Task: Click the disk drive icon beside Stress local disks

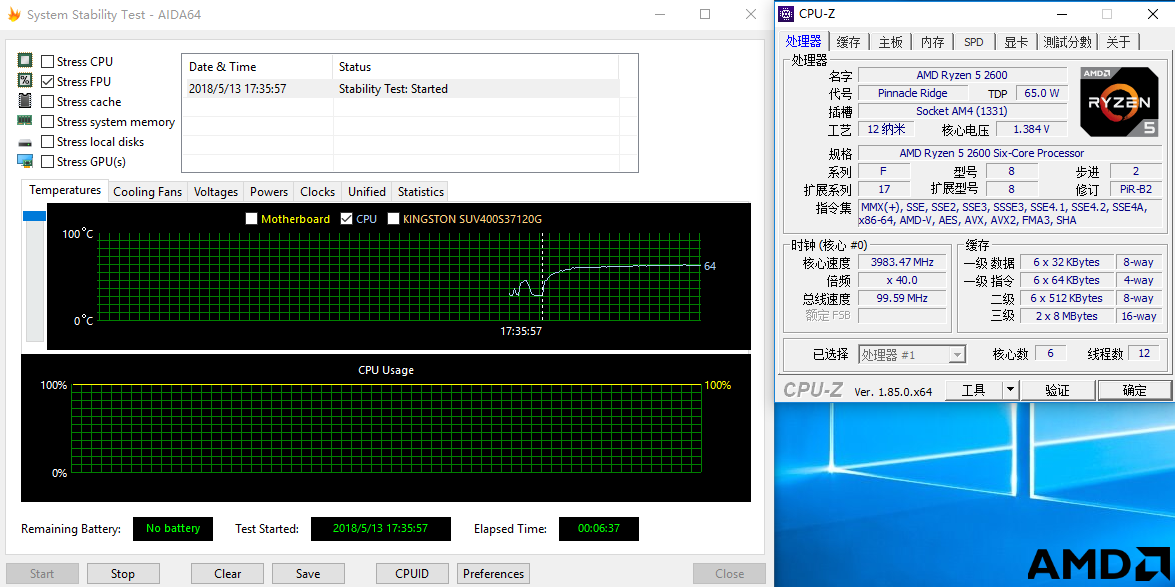Action: coord(25,142)
